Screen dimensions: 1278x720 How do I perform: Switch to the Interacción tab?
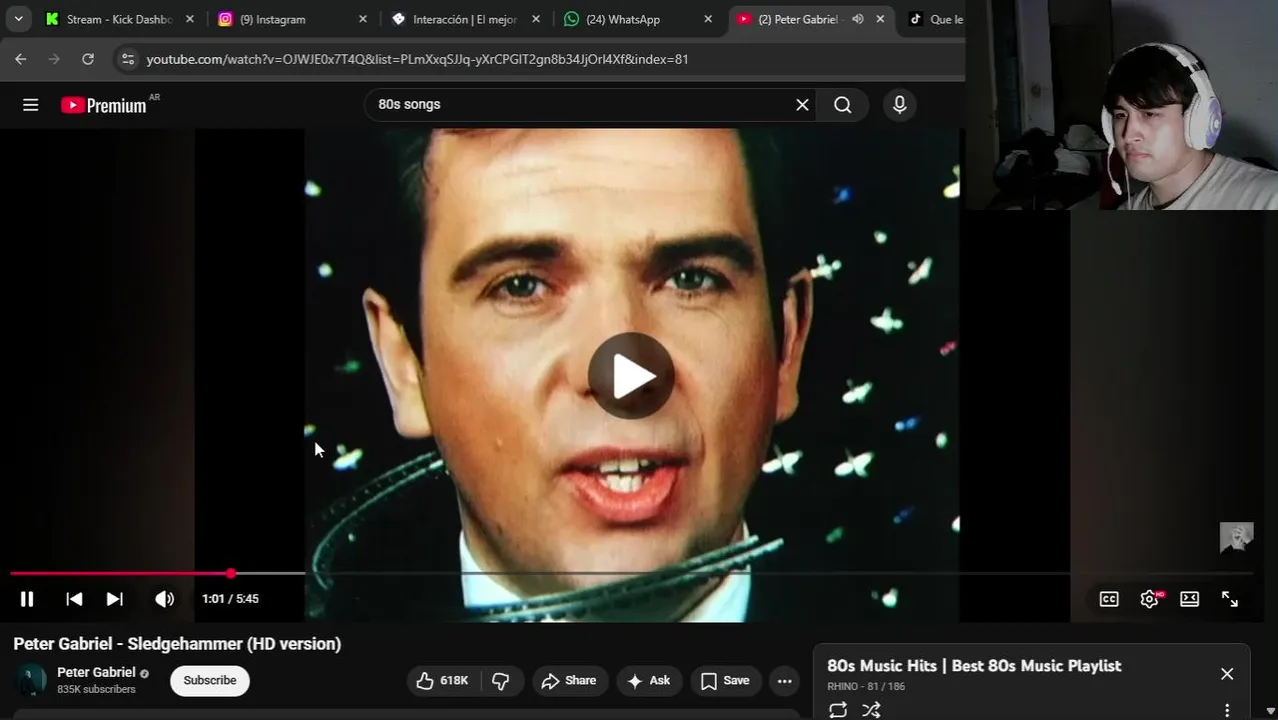455,19
